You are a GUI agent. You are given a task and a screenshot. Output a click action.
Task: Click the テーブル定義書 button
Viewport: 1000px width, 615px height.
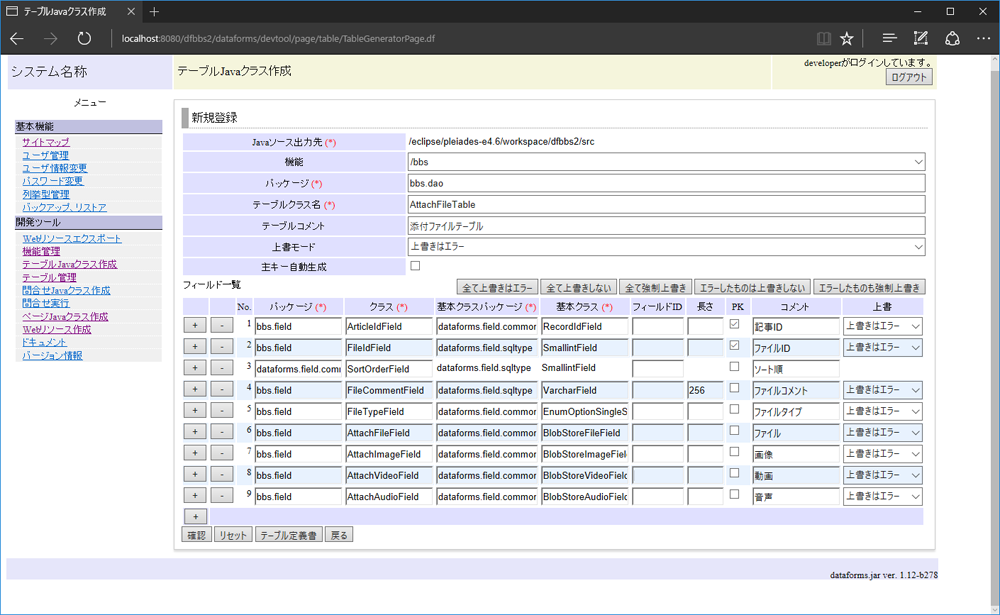(x=288, y=535)
